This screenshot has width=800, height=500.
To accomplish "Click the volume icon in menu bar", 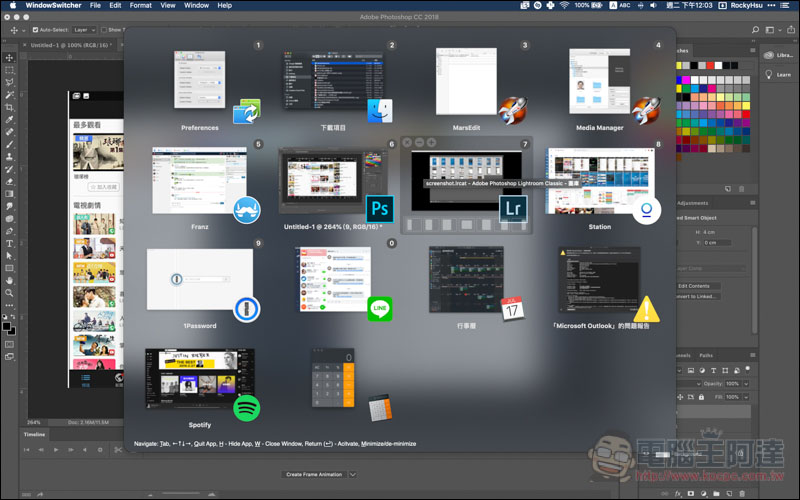I will pos(653,5).
